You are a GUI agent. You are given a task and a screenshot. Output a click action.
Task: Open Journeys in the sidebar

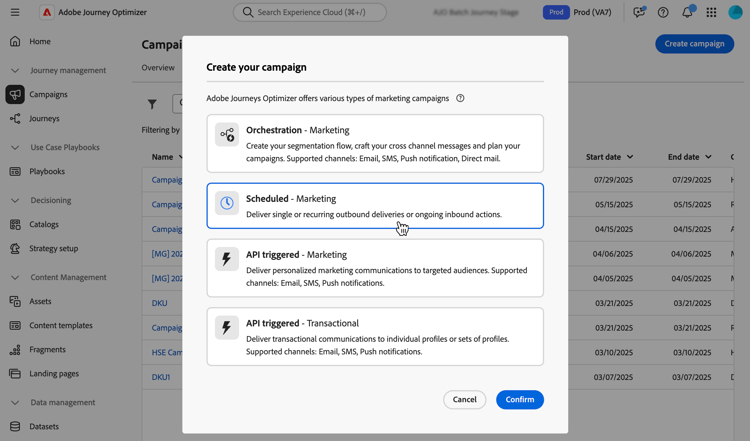tap(44, 119)
